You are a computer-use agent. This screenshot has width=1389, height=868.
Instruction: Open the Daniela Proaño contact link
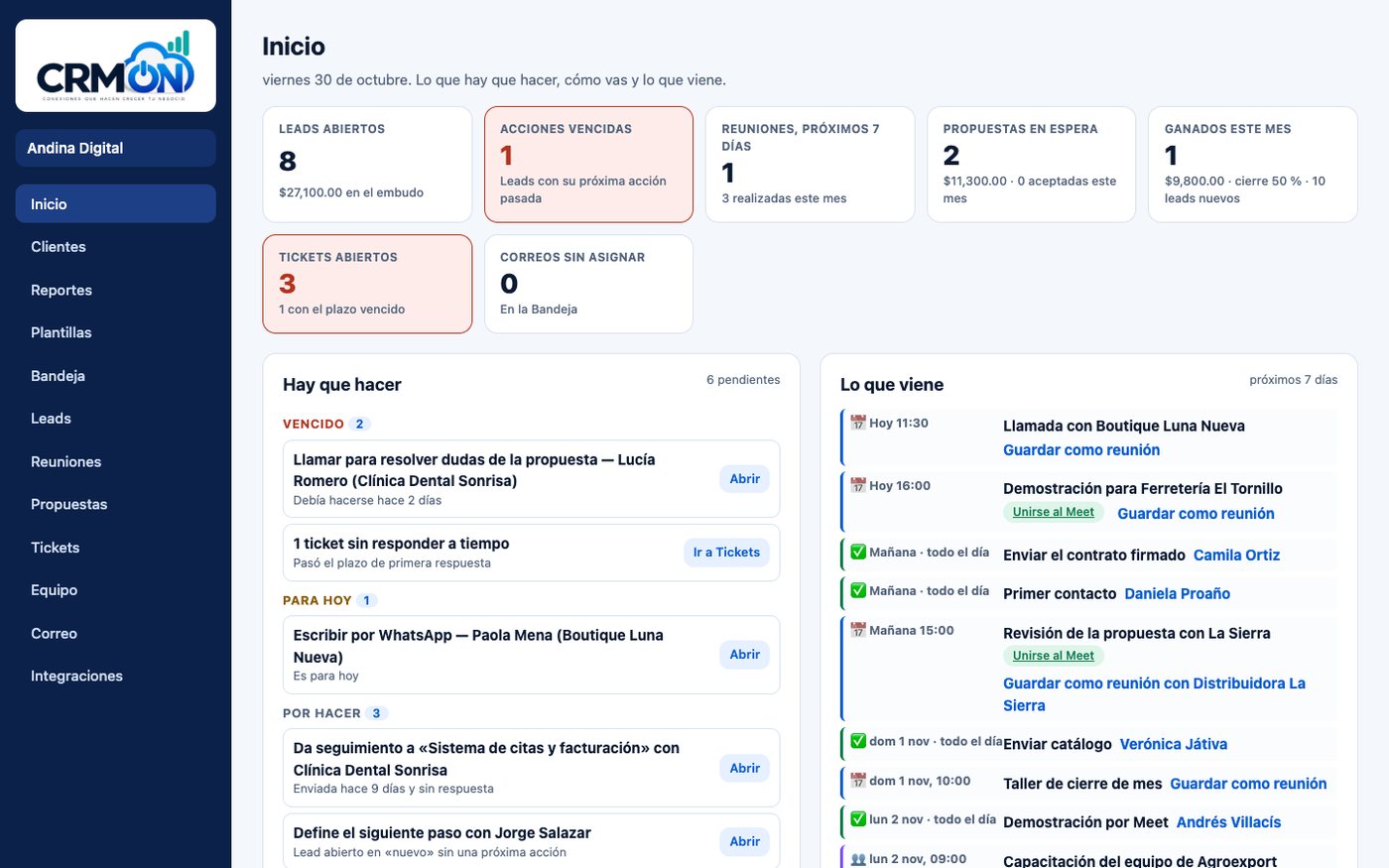click(x=1177, y=594)
